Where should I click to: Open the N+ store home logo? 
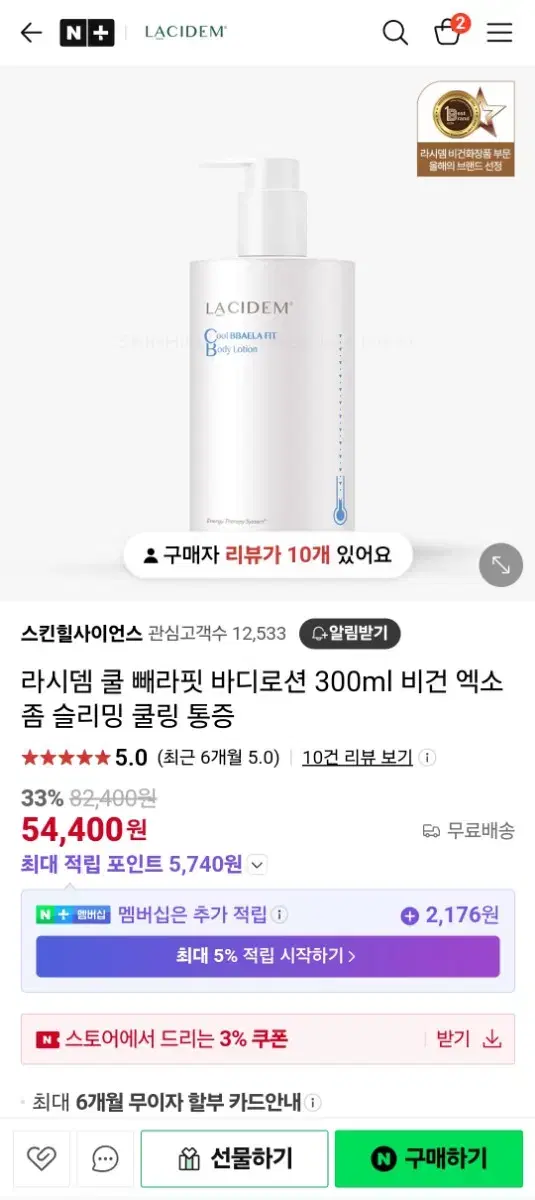tap(87, 32)
